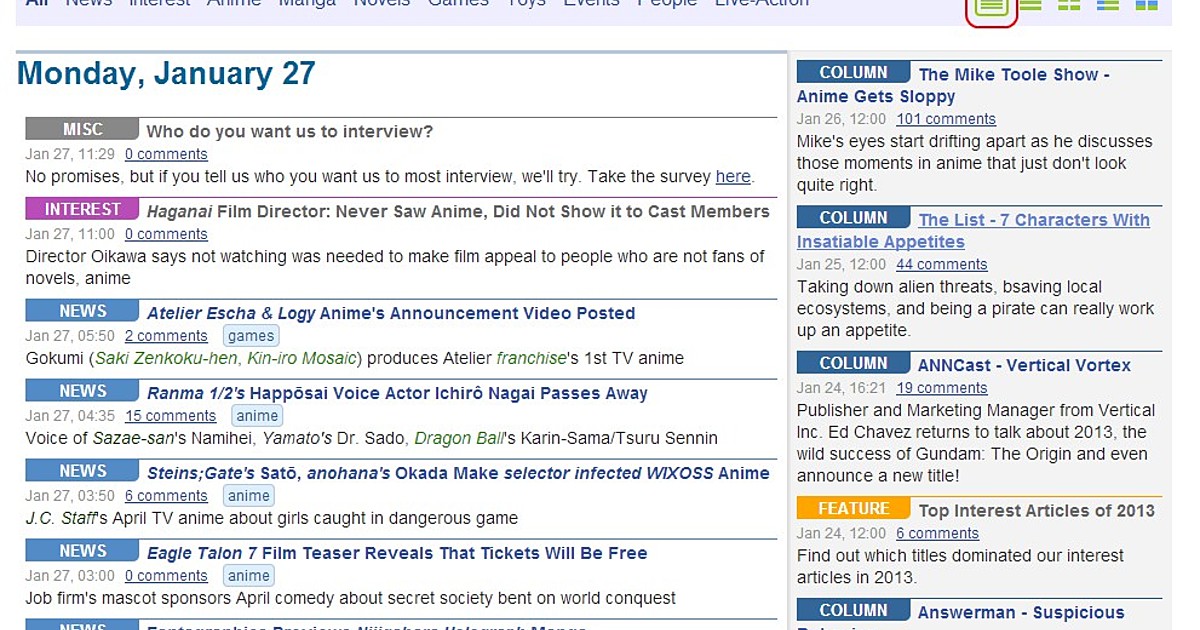The height and width of the screenshot is (630, 1200).
Task: Read the Ranma 1/2 Ichirô Nagai obituary article
Action: [397, 393]
